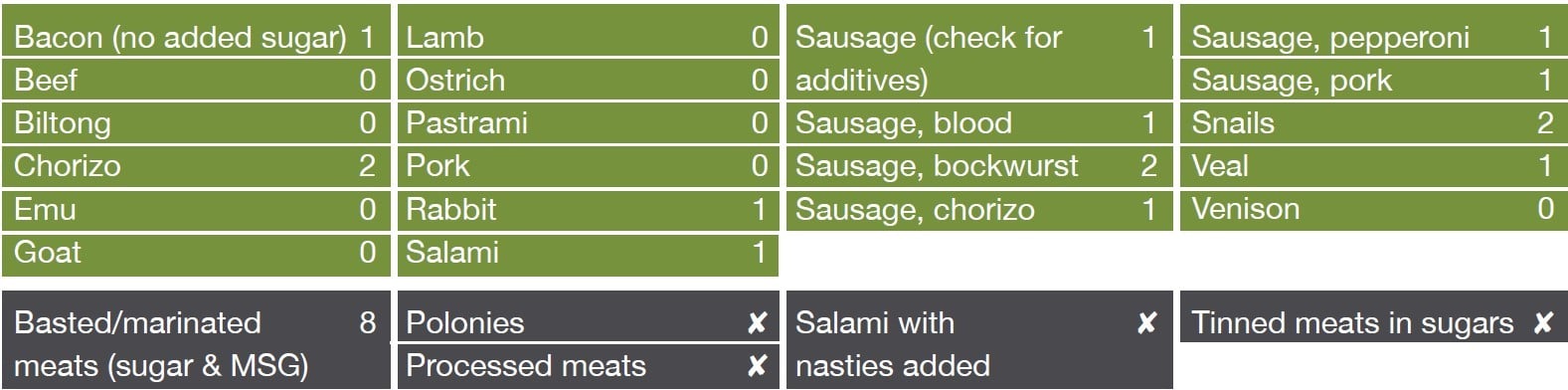Click the X mark beside Processed meats
1568x390 pixels.
pos(757,365)
